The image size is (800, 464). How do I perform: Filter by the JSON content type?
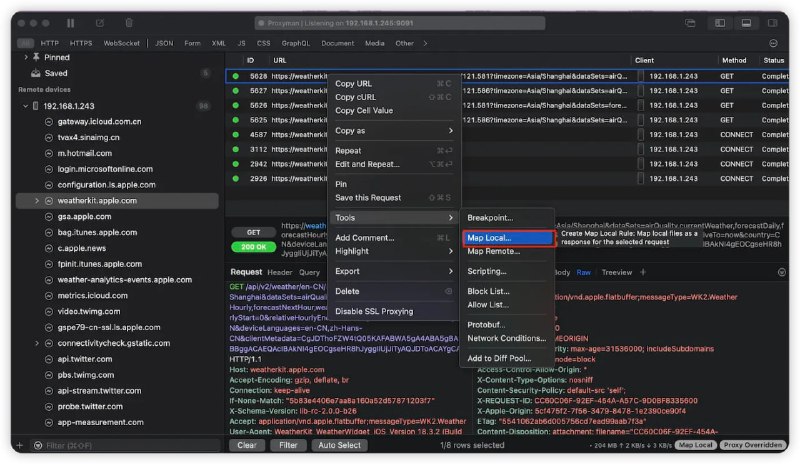[x=164, y=43]
